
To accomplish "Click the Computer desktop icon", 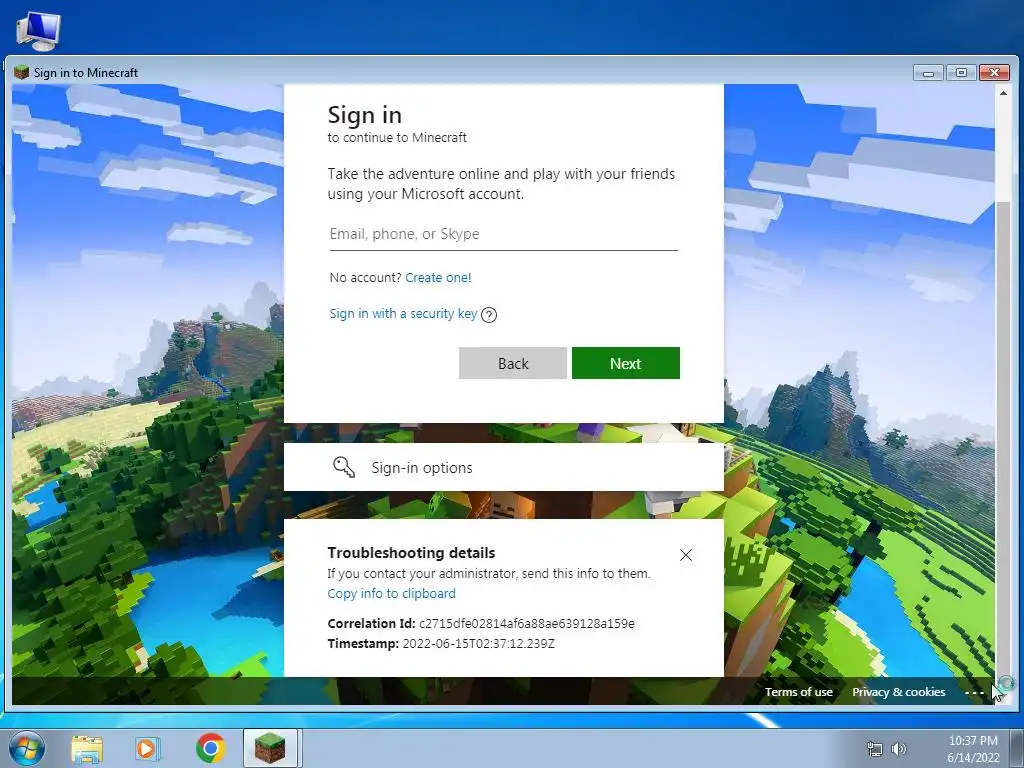I will [x=38, y=31].
